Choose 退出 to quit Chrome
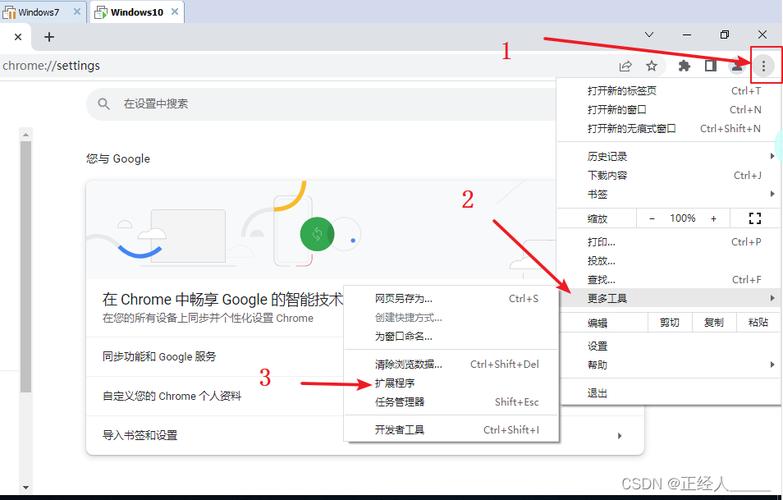The height and width of the screenshot is (500, 783). coord(669,393)
